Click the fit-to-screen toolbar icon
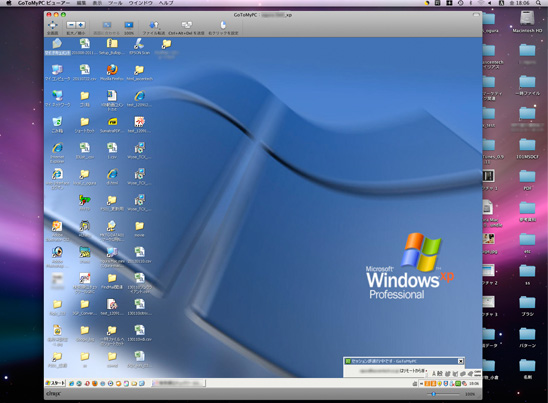The width and height of the screenshot is (548, 403). (x=107, y=25)
